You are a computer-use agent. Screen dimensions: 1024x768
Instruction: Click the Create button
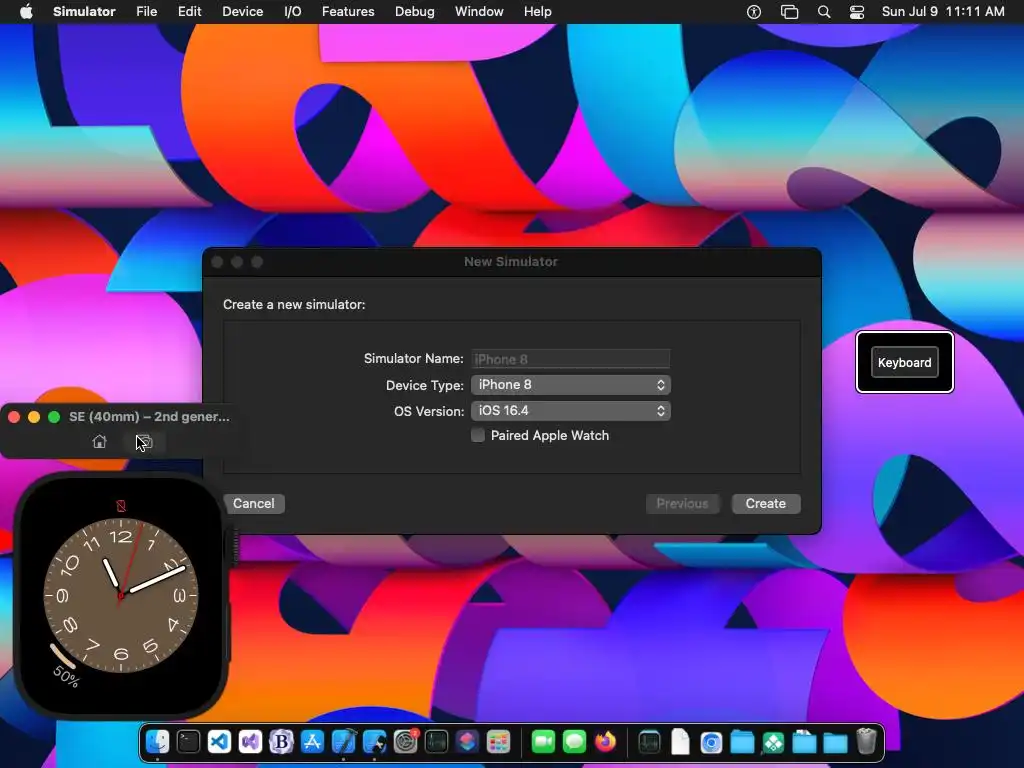(765, 504)
